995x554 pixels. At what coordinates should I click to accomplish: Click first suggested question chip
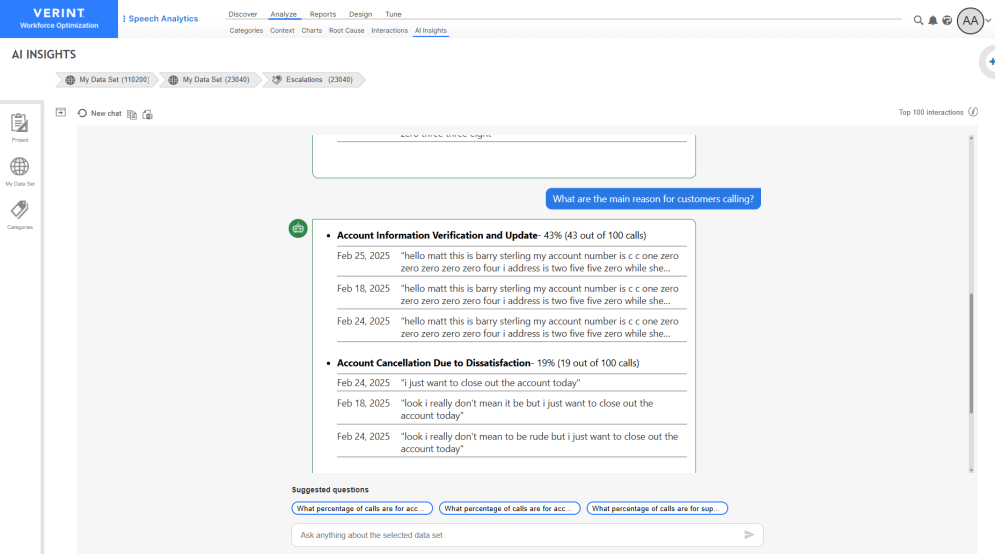362,508
